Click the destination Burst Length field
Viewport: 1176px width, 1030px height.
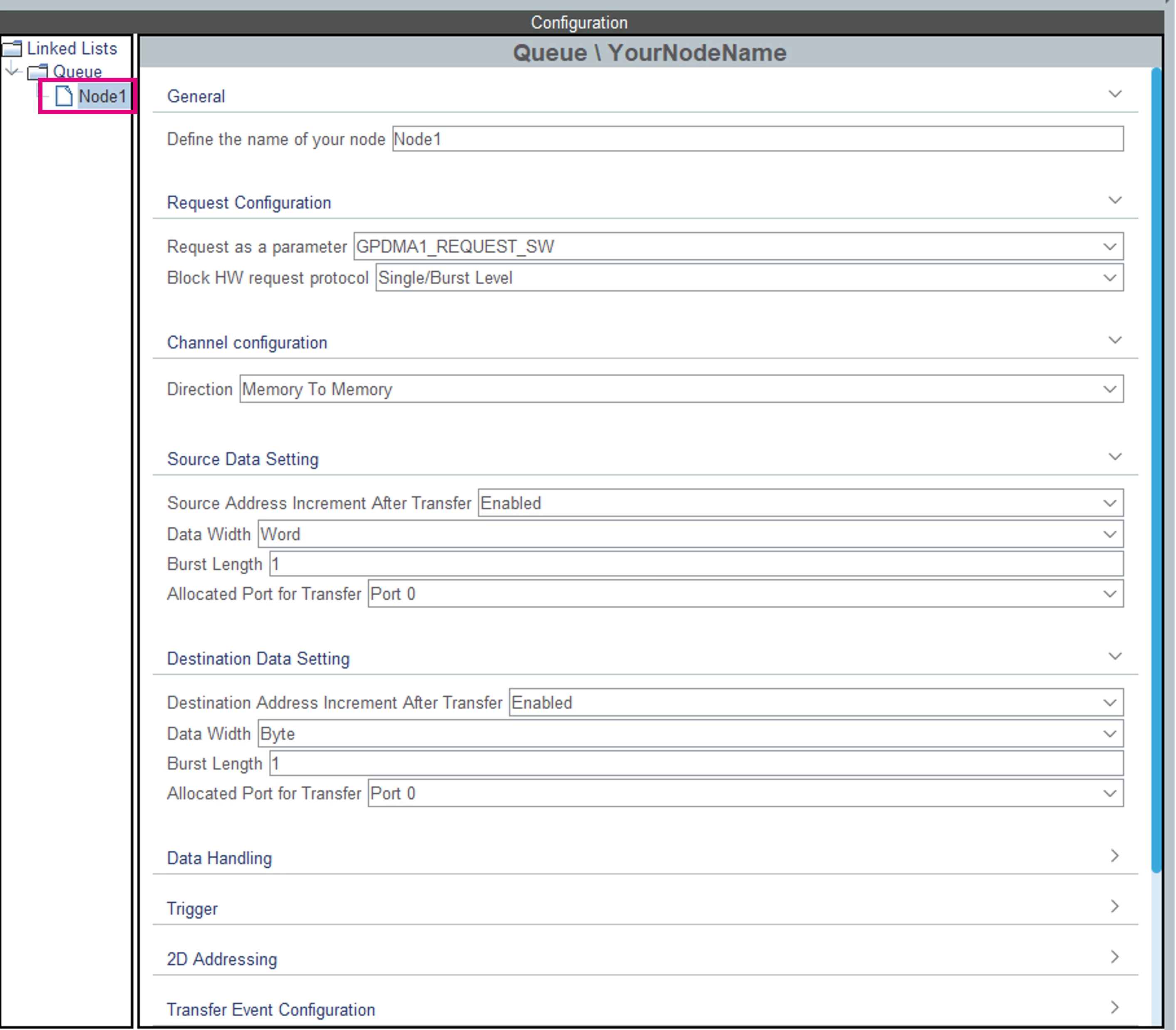[696, 763]
